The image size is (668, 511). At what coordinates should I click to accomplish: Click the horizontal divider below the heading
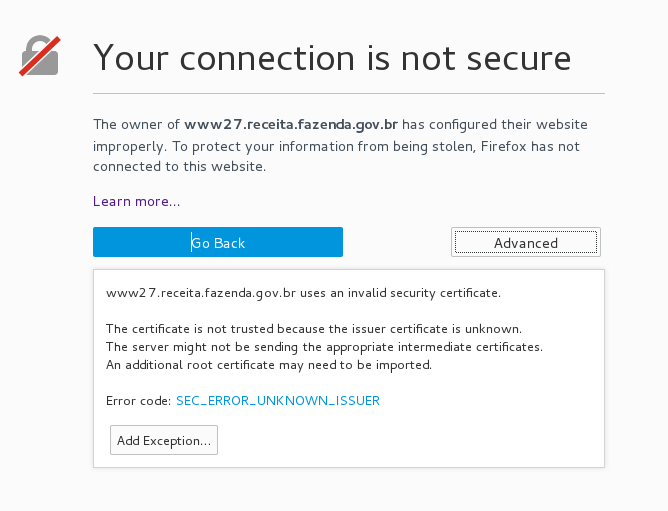point(349,93)
